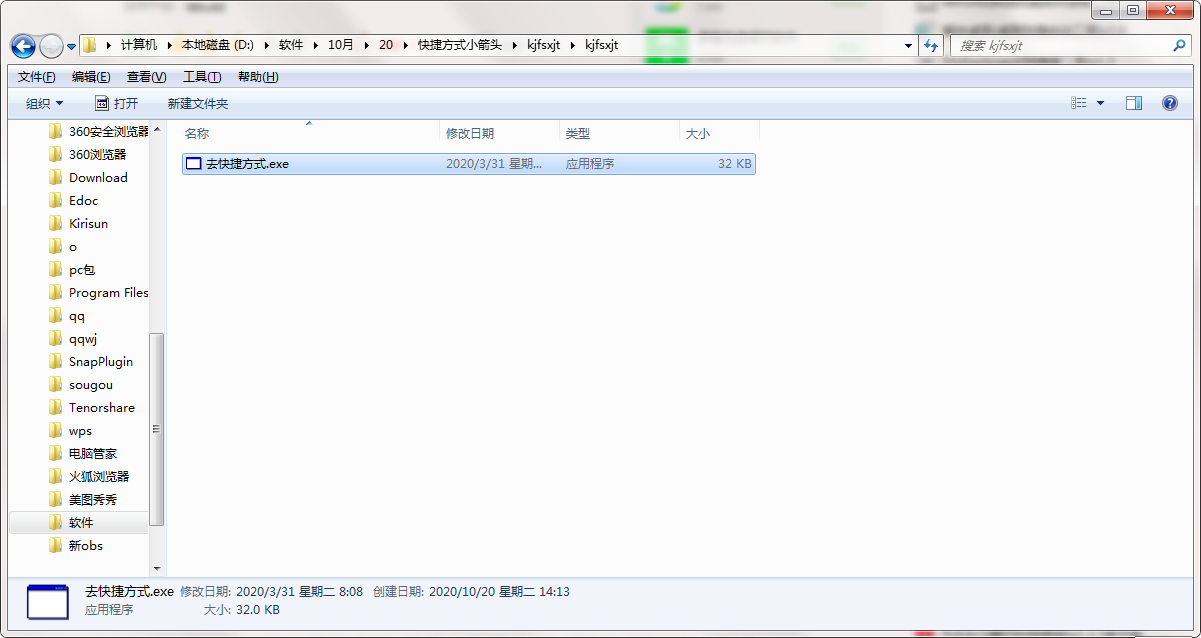
Task: Open the 文件(F) menu
Action: pyautogui.click(x=37, y=77)
